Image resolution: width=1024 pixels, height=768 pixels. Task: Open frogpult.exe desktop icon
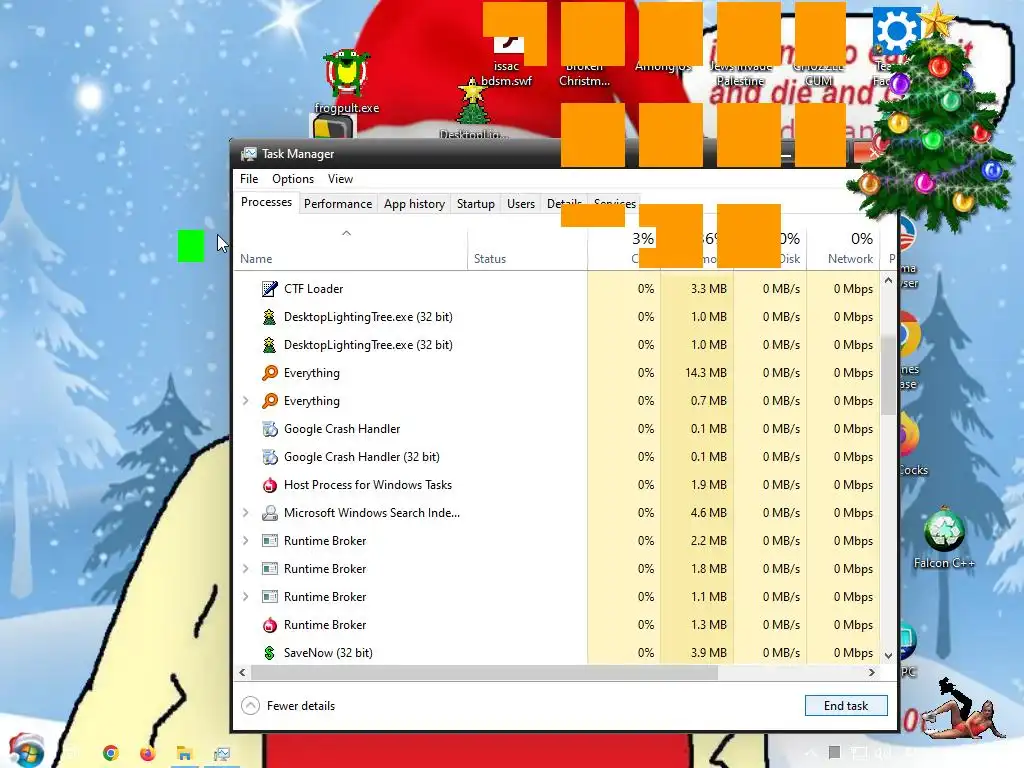point(346,82)
